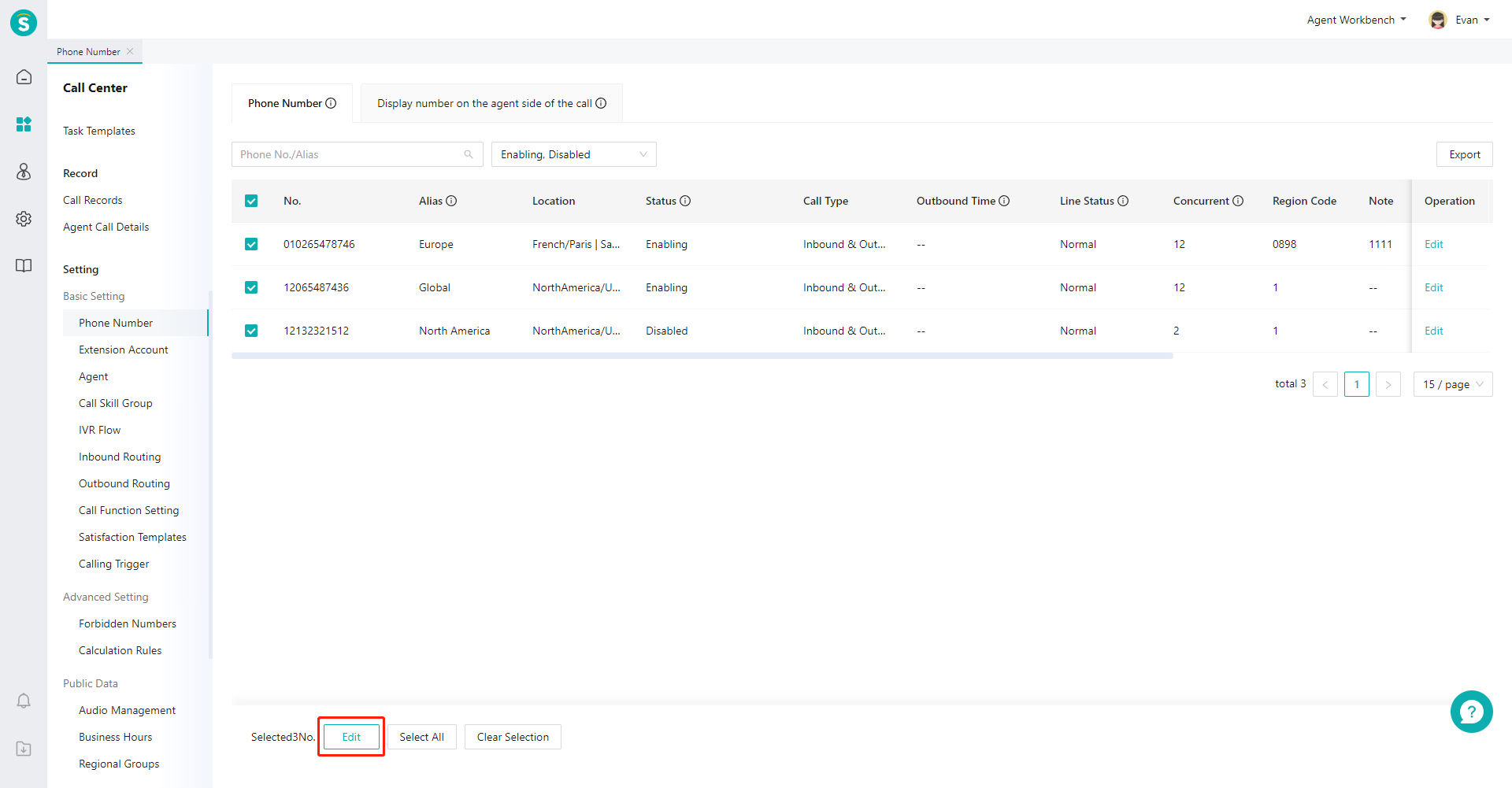
Task: Open the knowledge book icon in the left rail
Action: pyautogui.click(x=24, y=265)
